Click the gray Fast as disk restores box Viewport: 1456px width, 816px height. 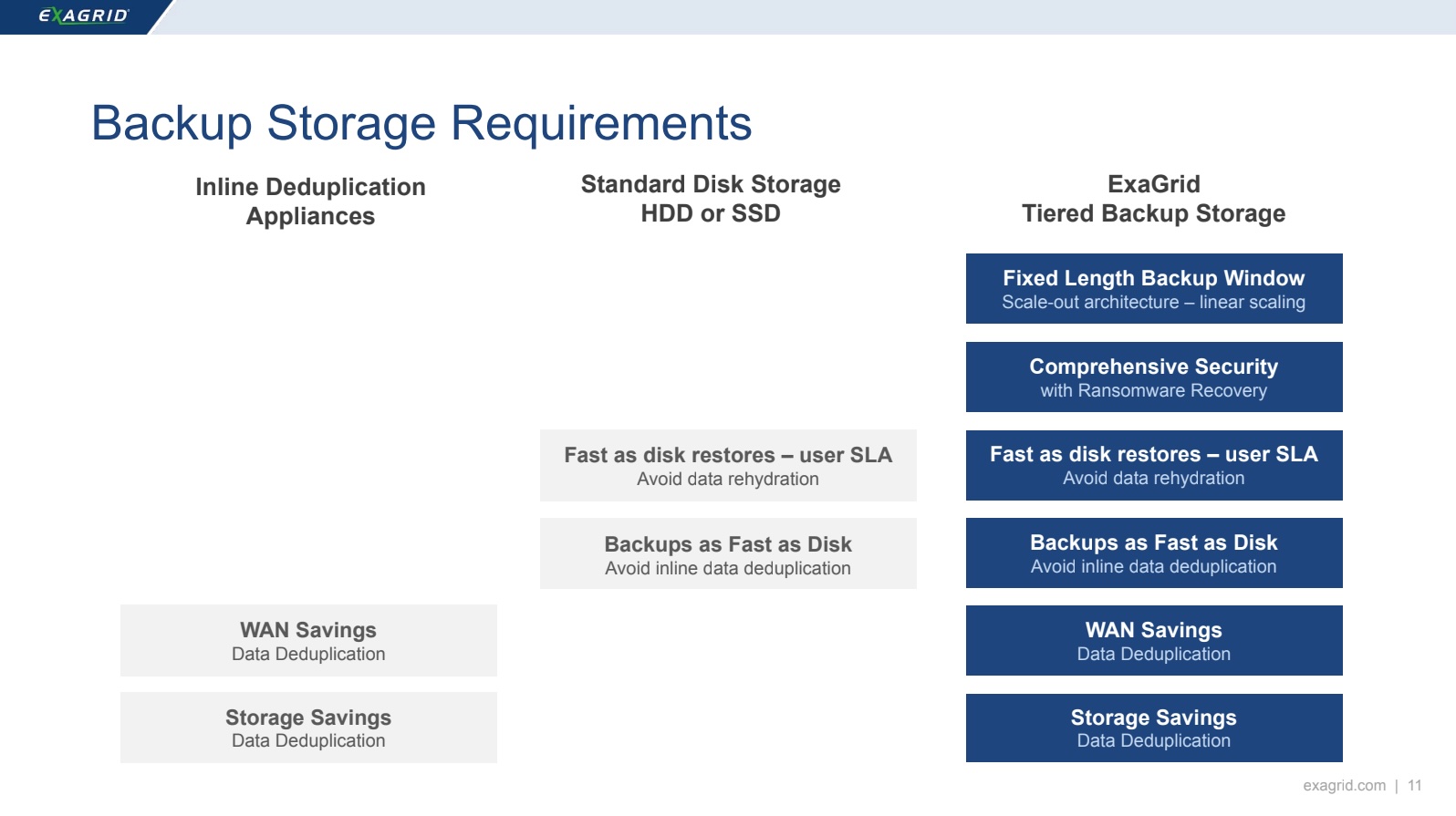point(728,465)
